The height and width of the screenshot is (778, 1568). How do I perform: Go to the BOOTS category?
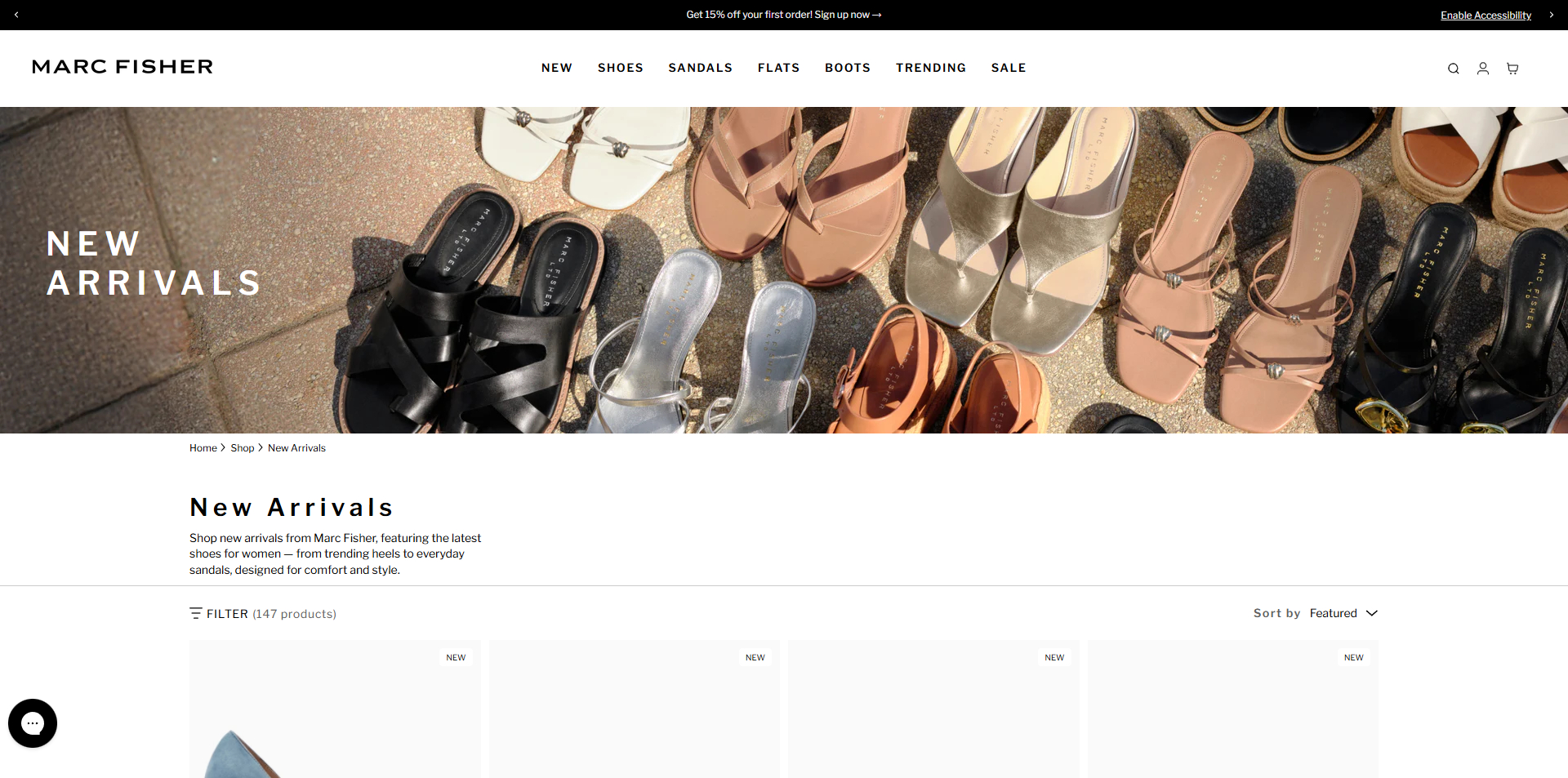(x=847, y=68)
